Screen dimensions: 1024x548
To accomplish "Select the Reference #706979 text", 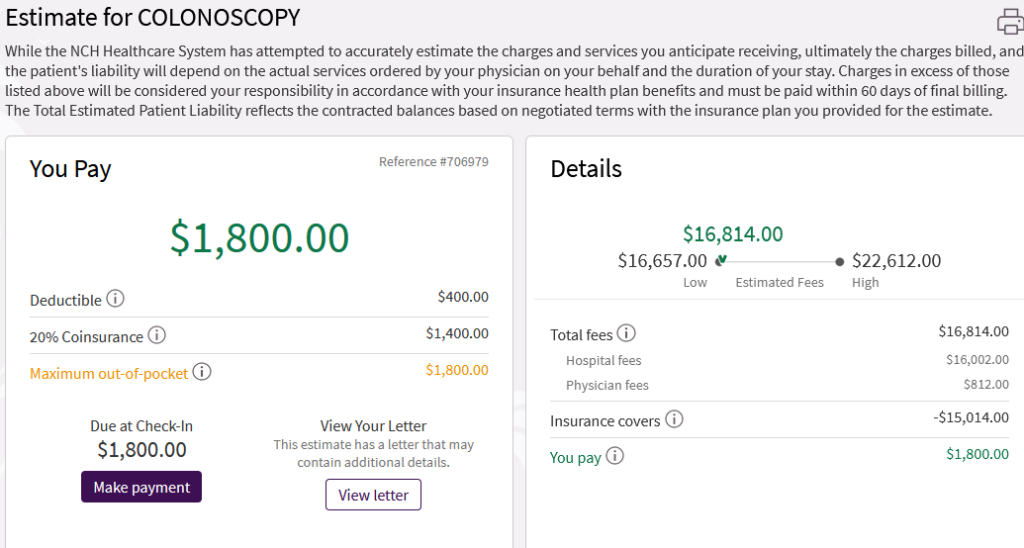I will point(433,162).
